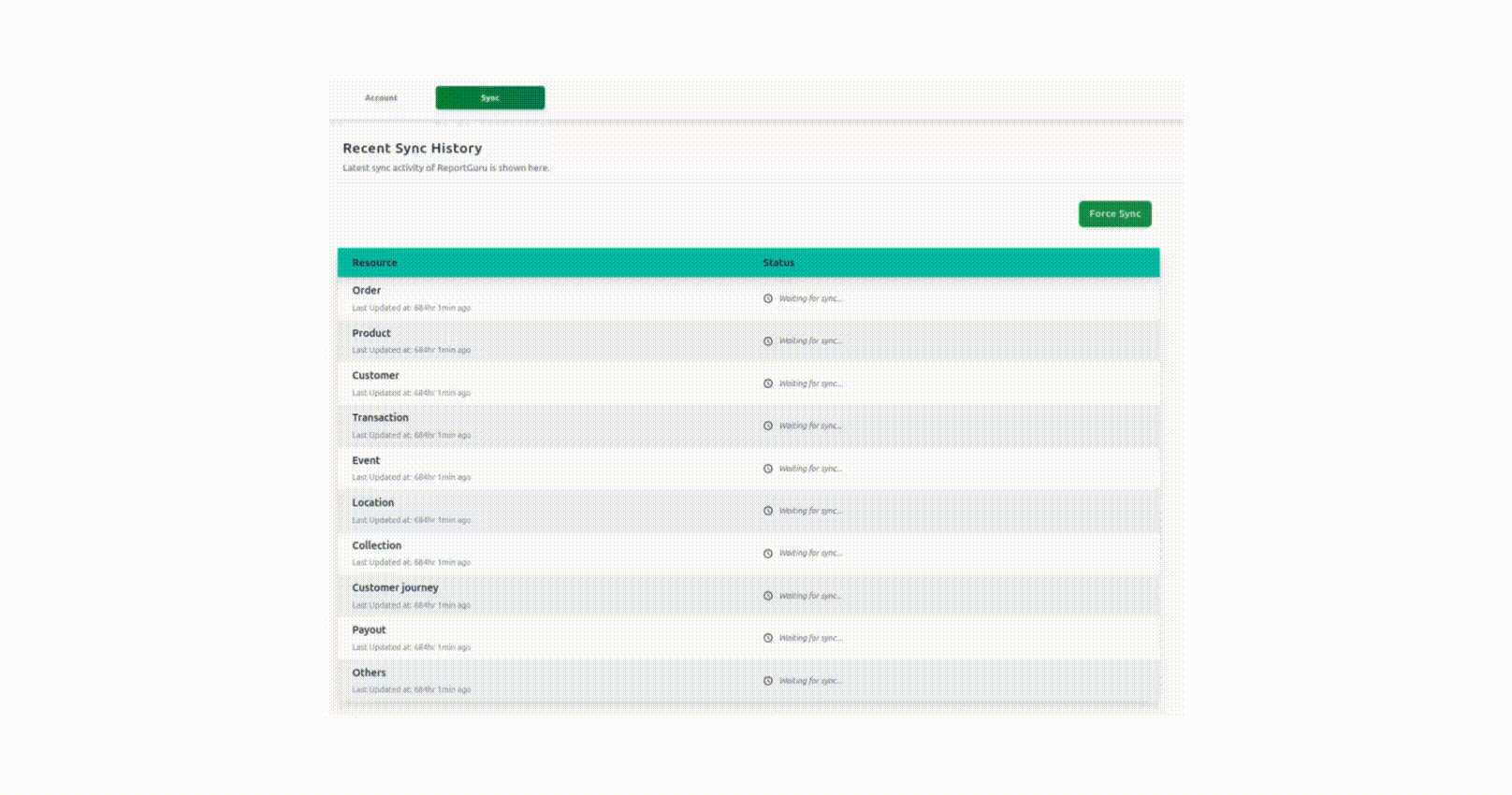The width and height of the screenshot is (1512, 795).
Task: Click the Transaction resource name
Action: point(380,418)
